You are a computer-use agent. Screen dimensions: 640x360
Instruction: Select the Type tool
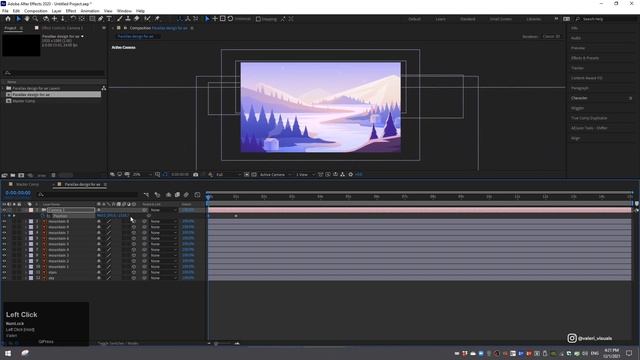pyautogui.click(x=109, y=19)
